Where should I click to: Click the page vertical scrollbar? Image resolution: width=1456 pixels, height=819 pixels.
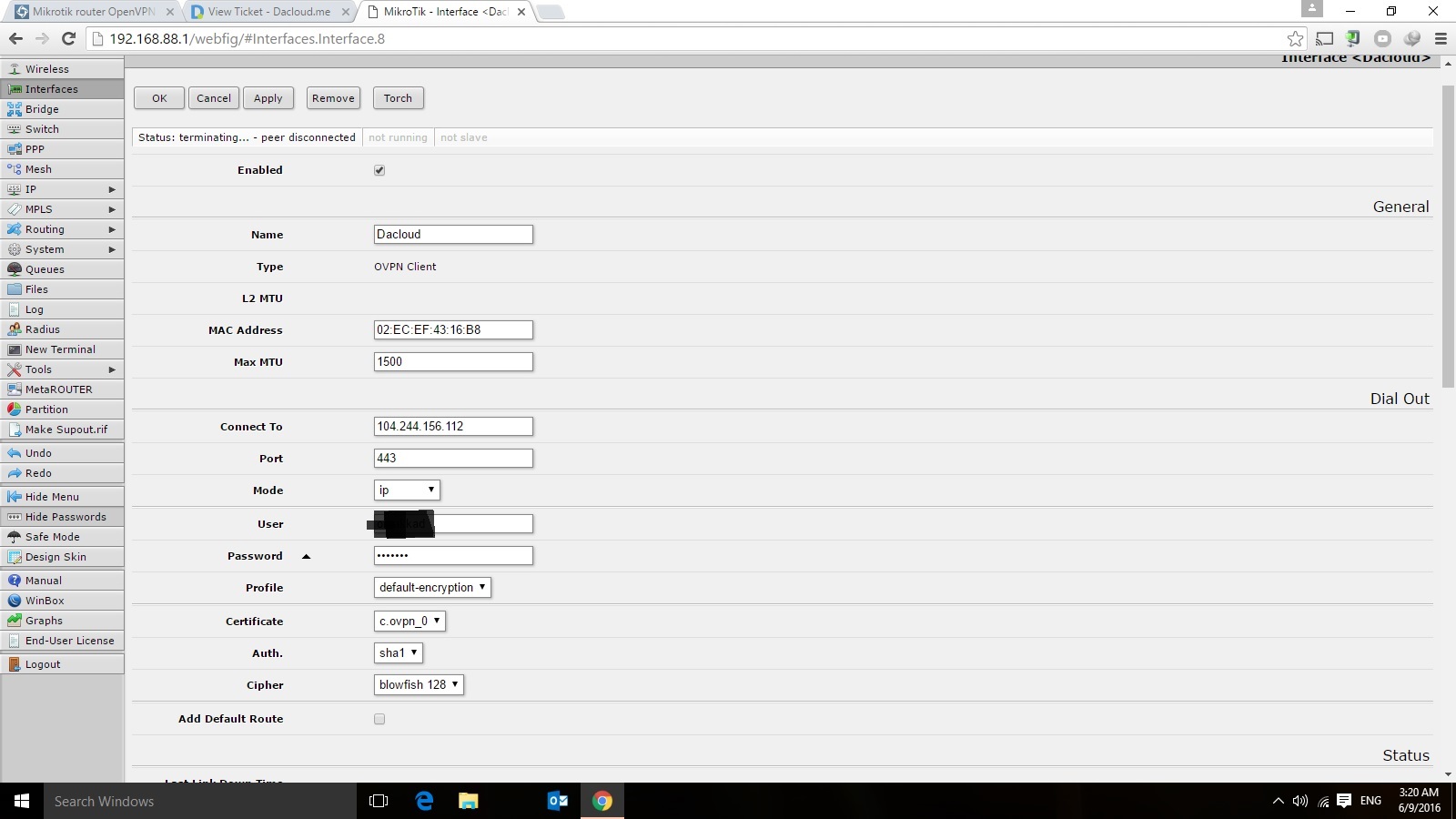pyautogui.click(x=1448, y=237)
